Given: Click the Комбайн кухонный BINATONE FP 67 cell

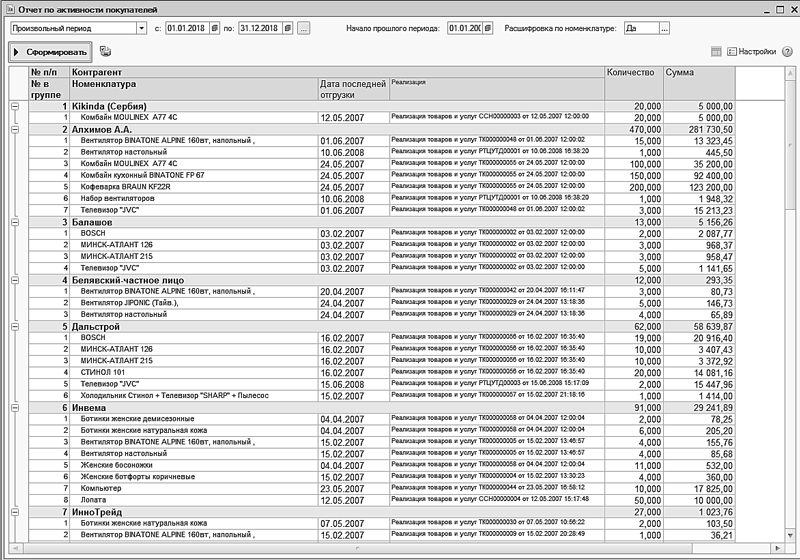Looking at the screenshot, I should [x=194, y=175].
